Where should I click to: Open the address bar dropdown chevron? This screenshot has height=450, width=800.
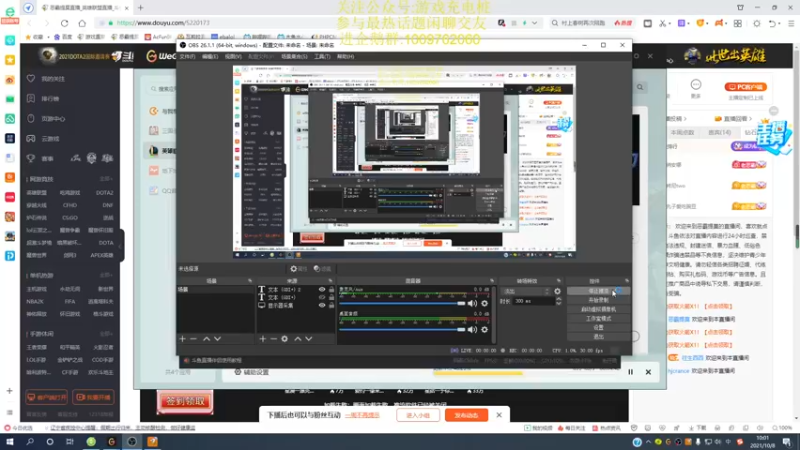pos(534,23)
